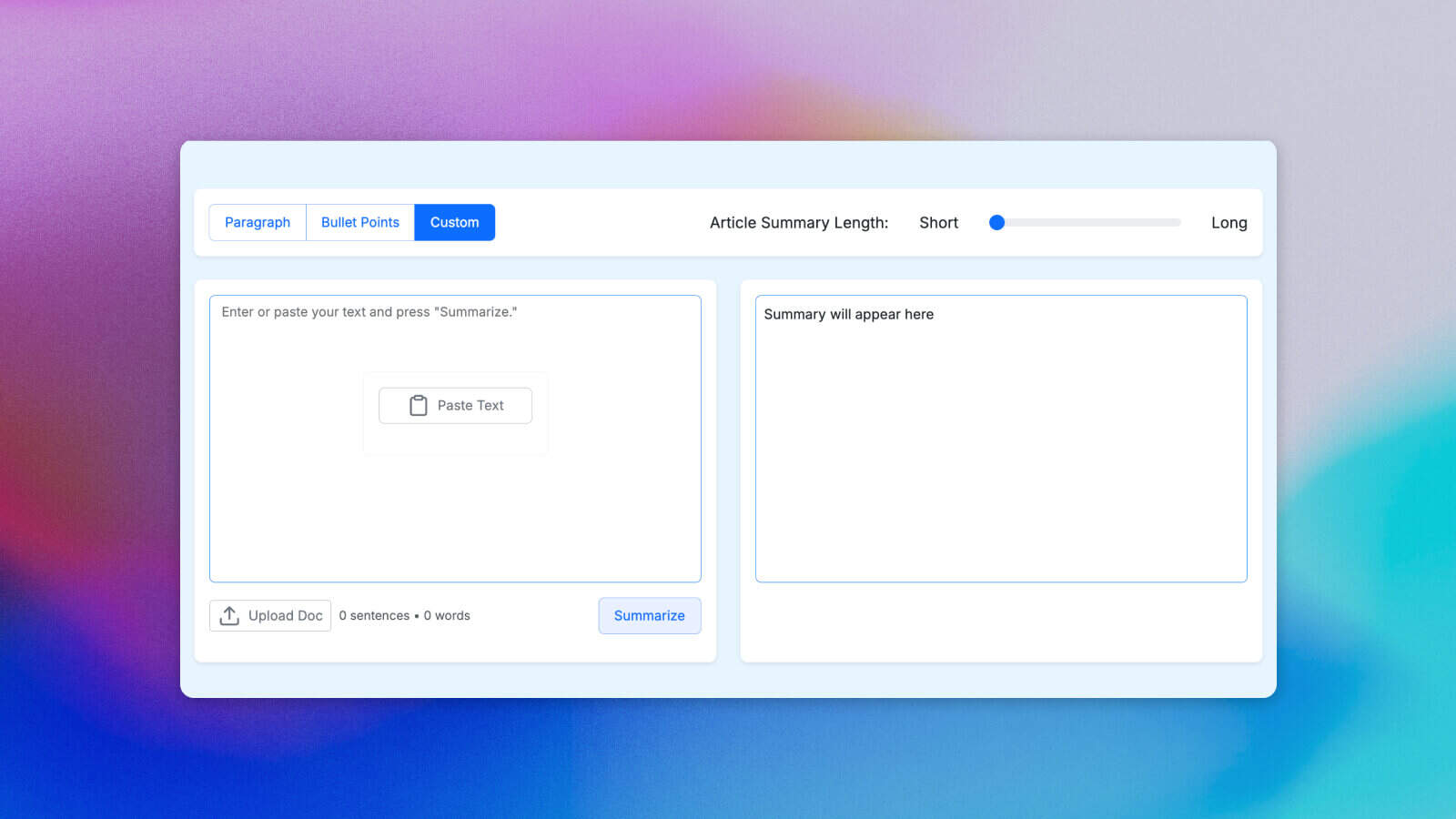Click the Short length label
Image resolution: width=1456 pixels, height=819 pixels.
coord(938,223)
